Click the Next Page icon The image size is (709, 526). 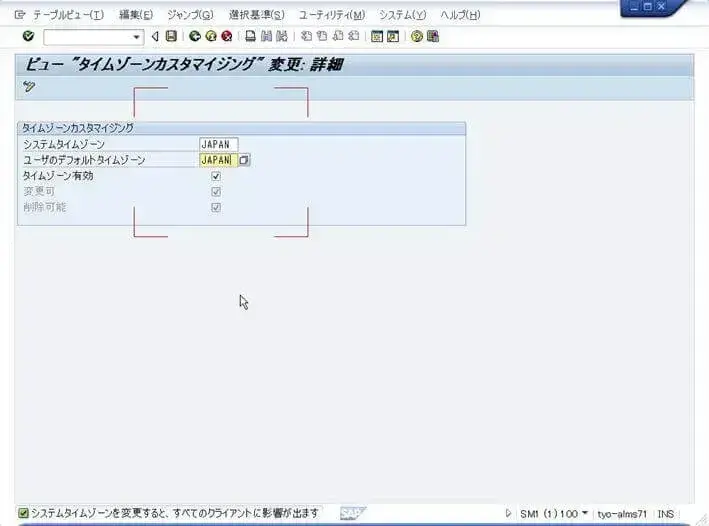pyautogui.click(x=338, y=36)
